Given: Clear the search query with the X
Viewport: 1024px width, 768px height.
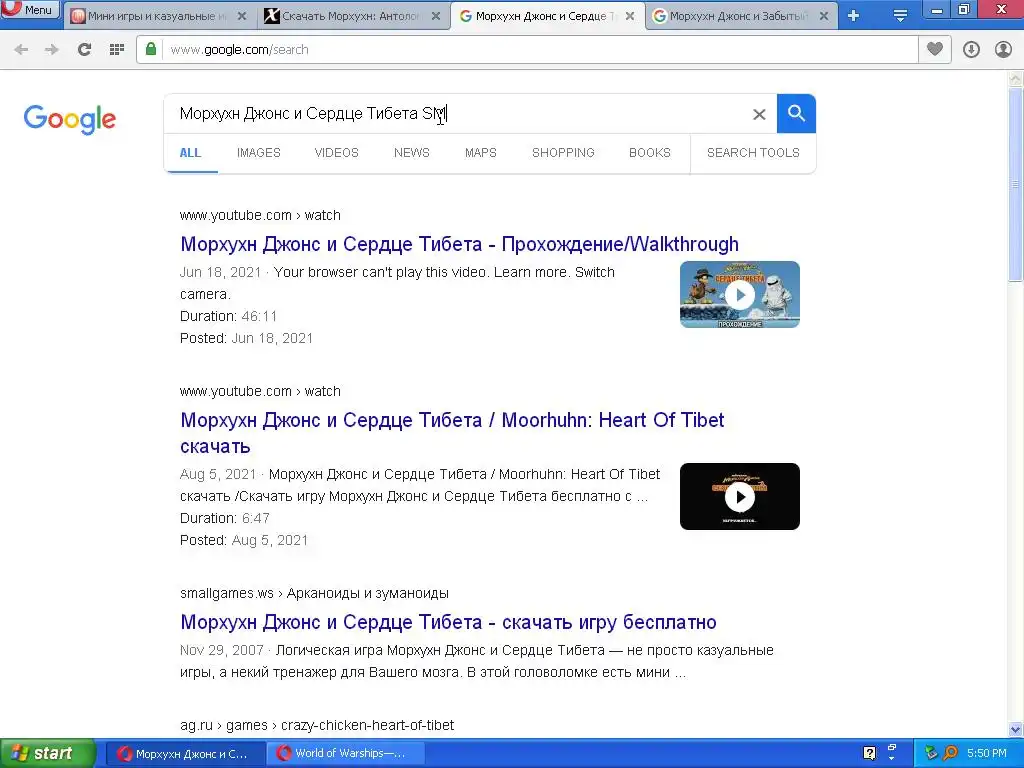Looking at the screenshot, I should tap(759, 114).
